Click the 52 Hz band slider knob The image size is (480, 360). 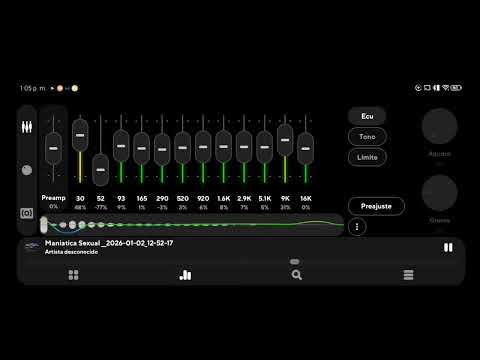[101, 170]
